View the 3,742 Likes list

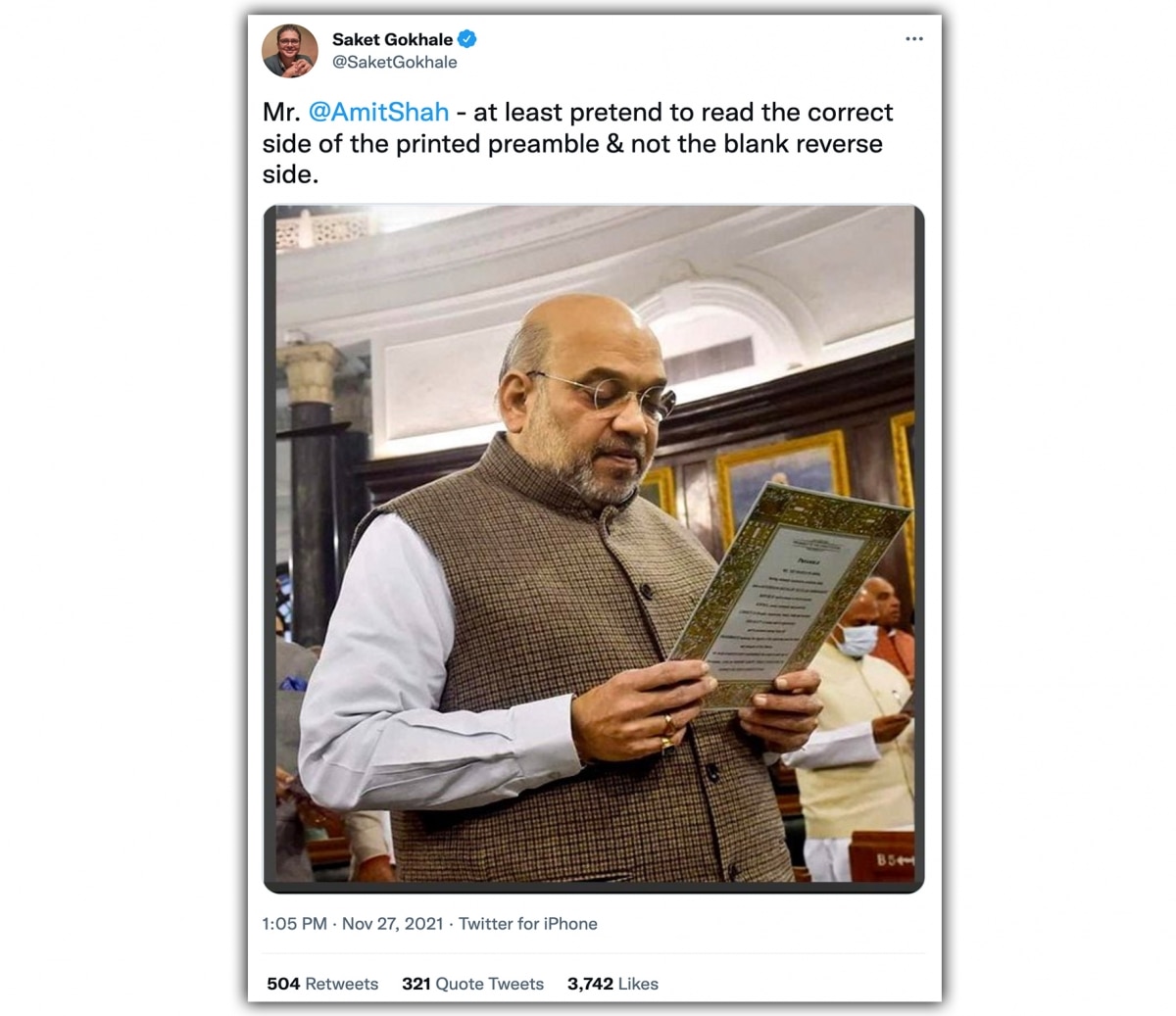[612, 984]
